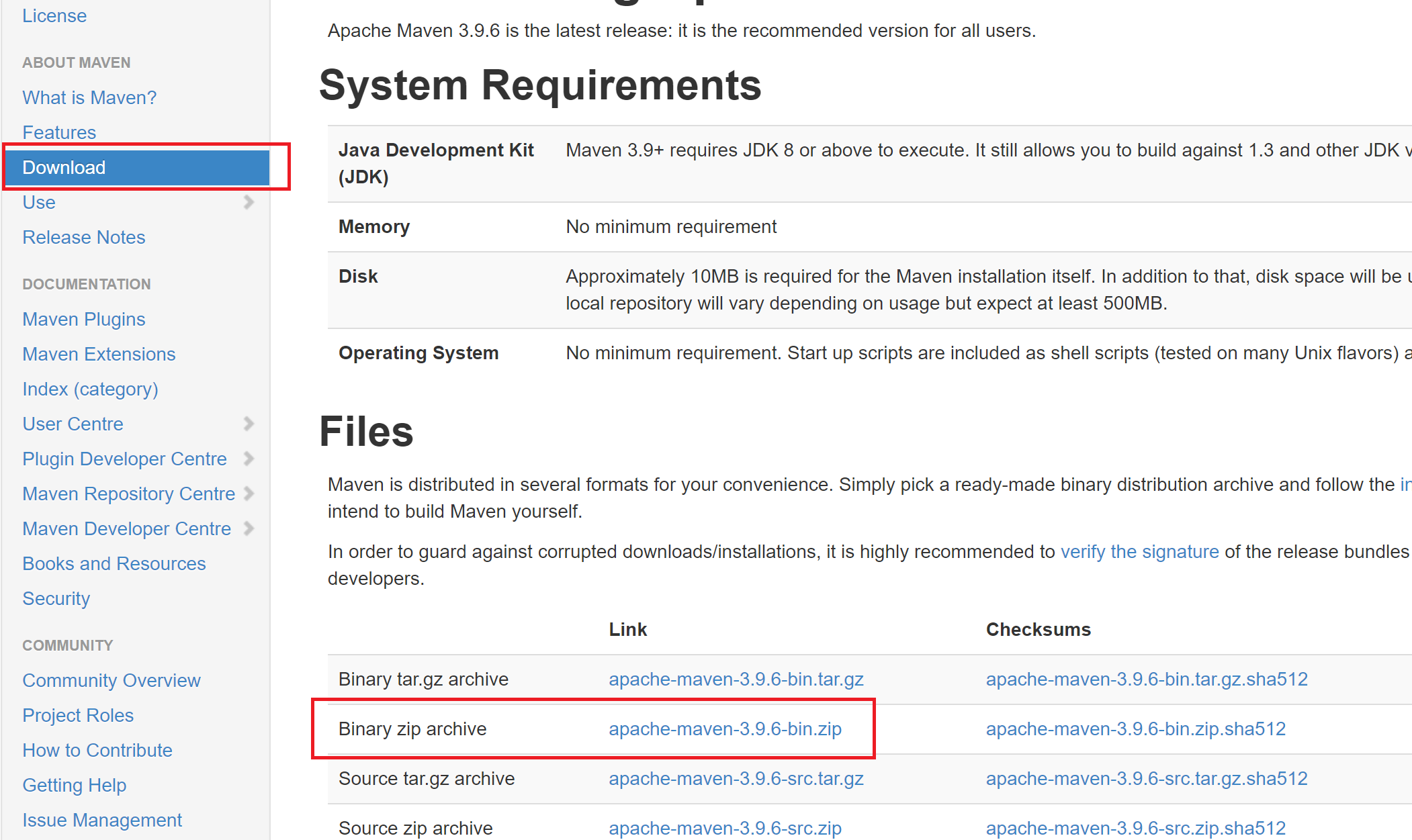Image resolution: width=1412 pixels, height=840 pixels.
Task: Go to What is Maven? page
Action: click(89, 97)
